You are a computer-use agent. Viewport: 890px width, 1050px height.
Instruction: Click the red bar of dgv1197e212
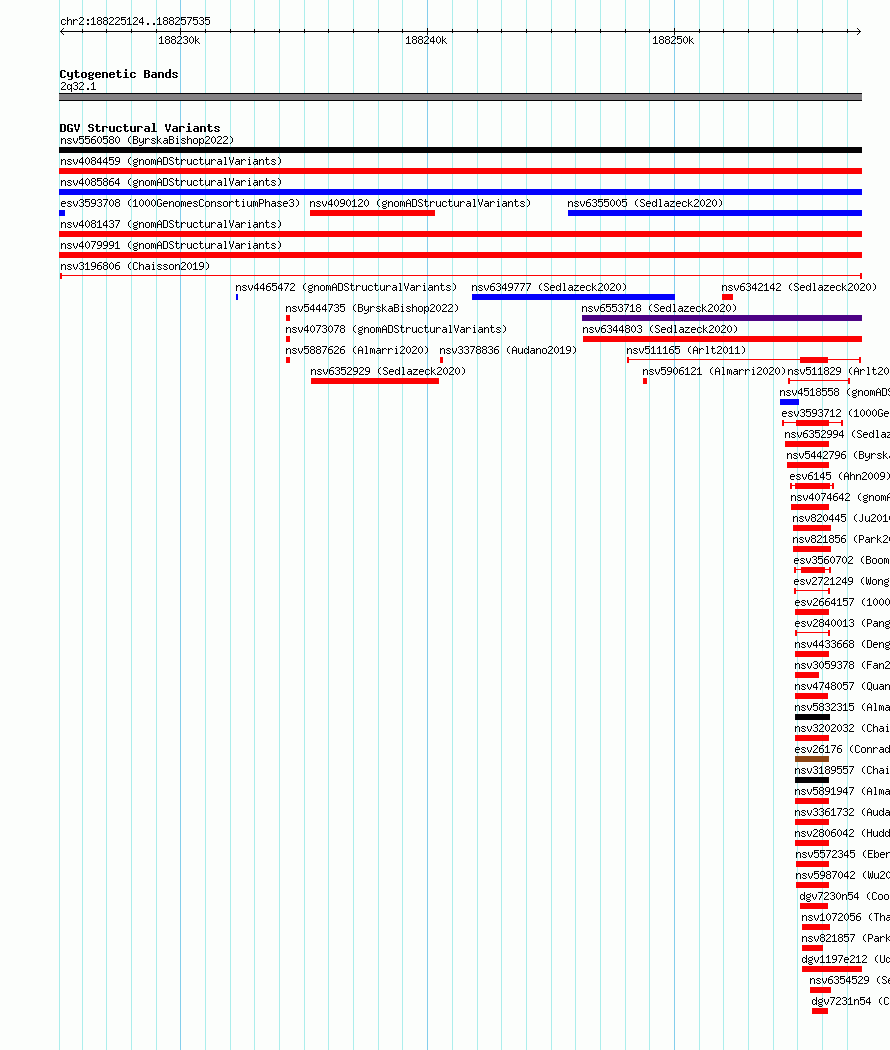832,969
